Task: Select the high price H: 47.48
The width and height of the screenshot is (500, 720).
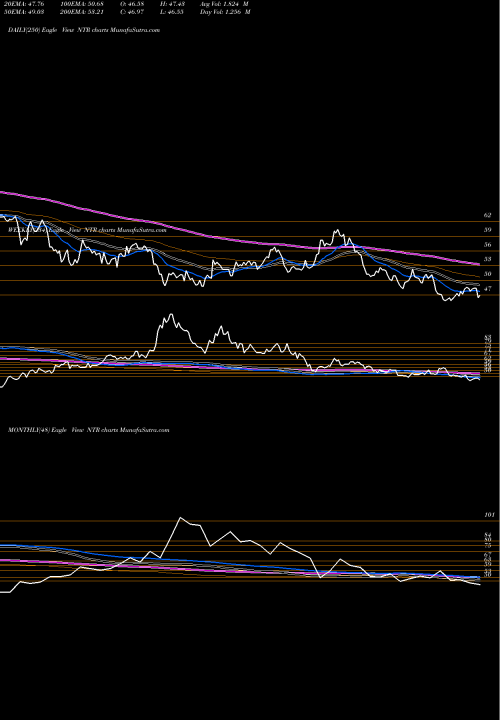Action: pos(170,3)
